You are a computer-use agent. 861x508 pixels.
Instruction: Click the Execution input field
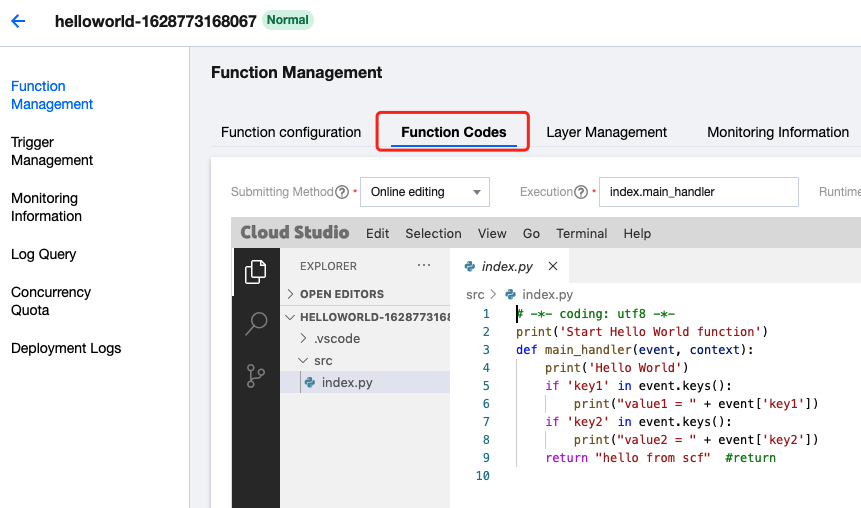point(698,192)
